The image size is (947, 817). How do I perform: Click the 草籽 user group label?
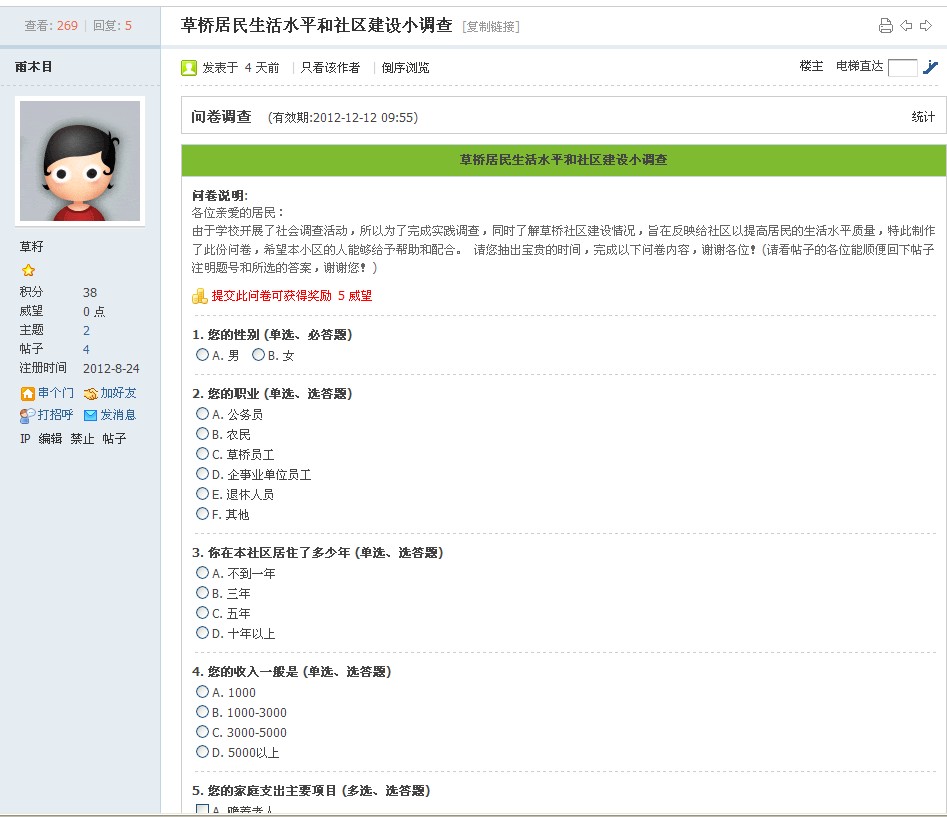tap(31, 246)
